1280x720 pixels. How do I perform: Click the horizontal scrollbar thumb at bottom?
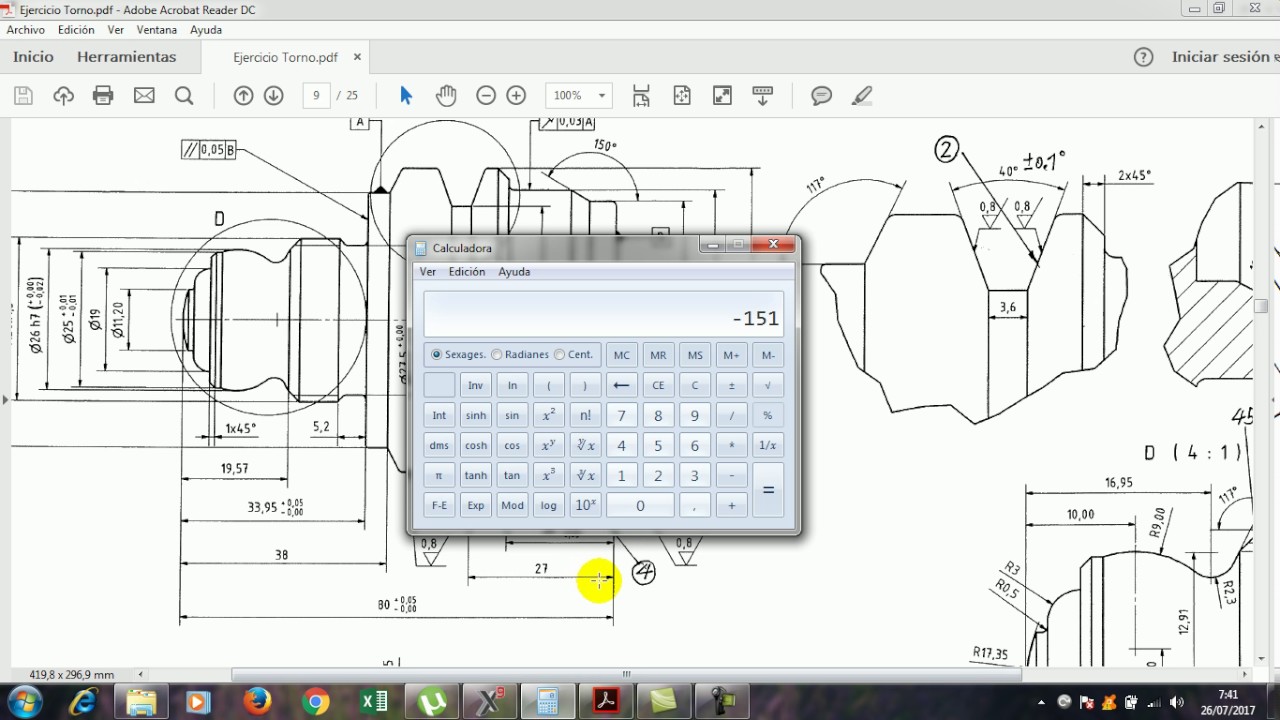click(627, 674)
